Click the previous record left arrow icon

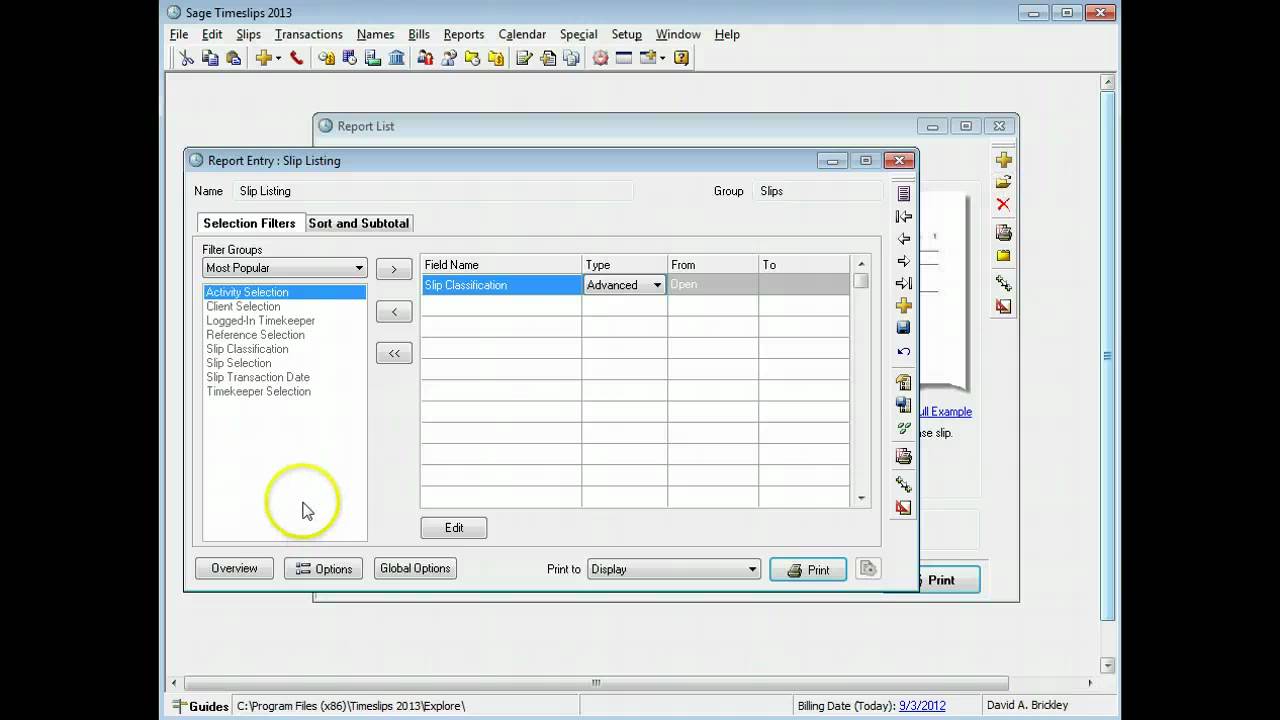coord(904,239)
